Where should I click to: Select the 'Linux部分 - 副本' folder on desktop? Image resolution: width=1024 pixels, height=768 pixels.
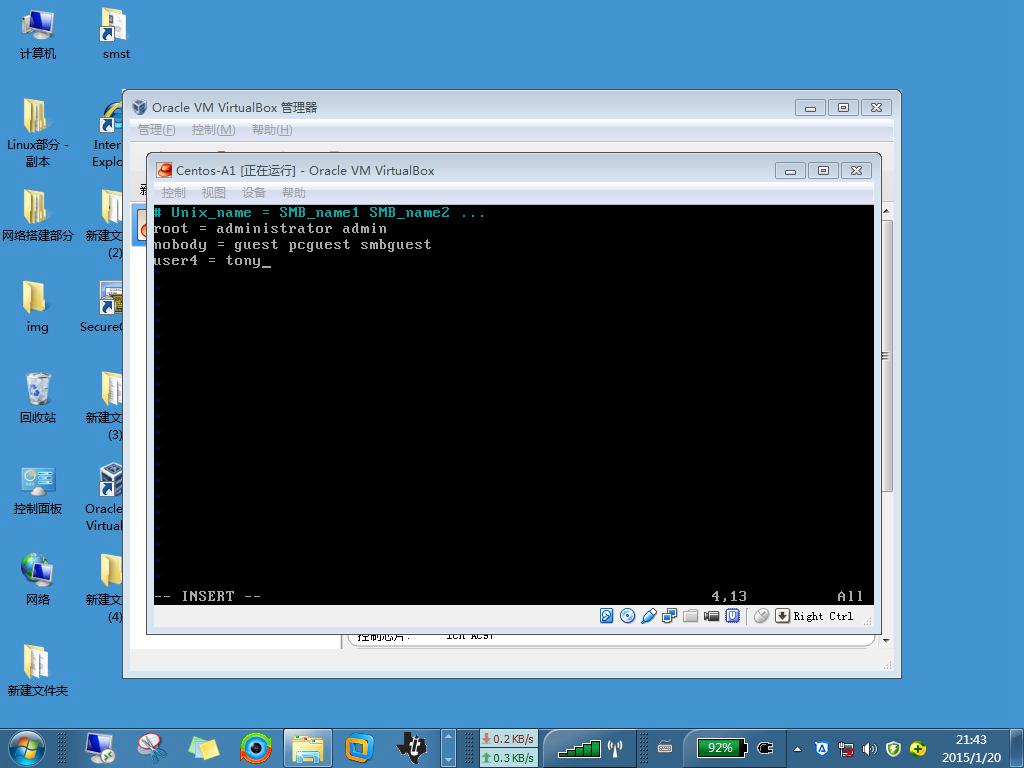pos(37,133)
